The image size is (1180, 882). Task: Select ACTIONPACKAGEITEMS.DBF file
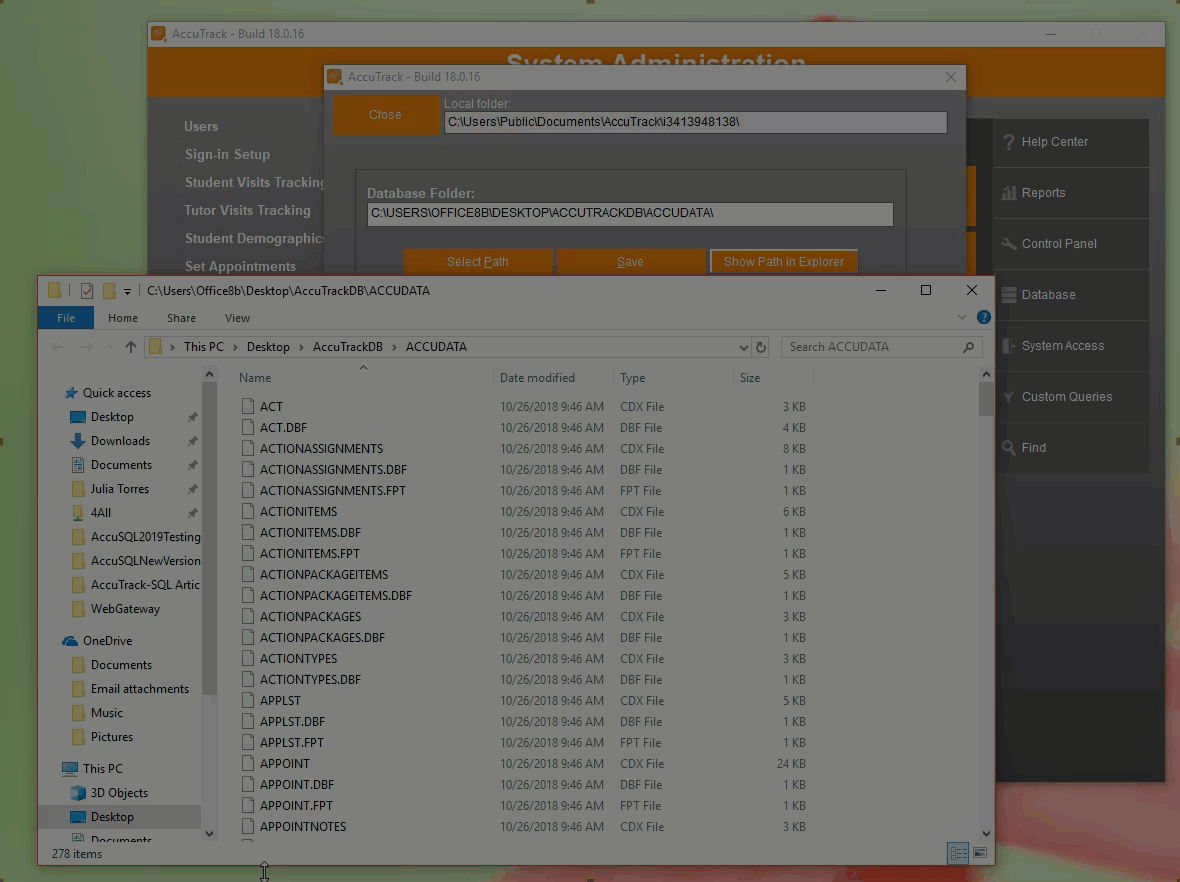[336, 596]
